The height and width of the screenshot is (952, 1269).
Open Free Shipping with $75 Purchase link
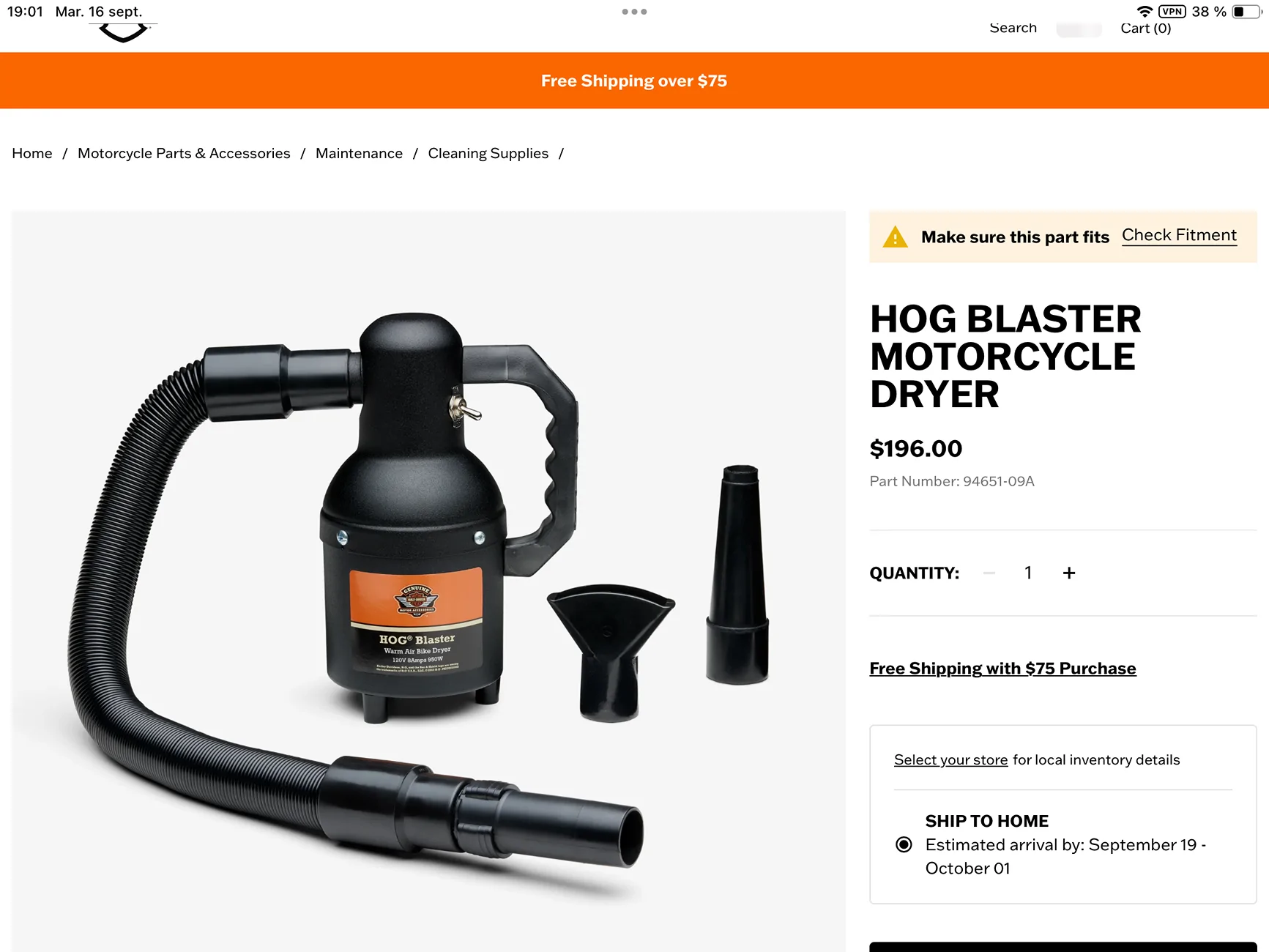[1002, 669]
